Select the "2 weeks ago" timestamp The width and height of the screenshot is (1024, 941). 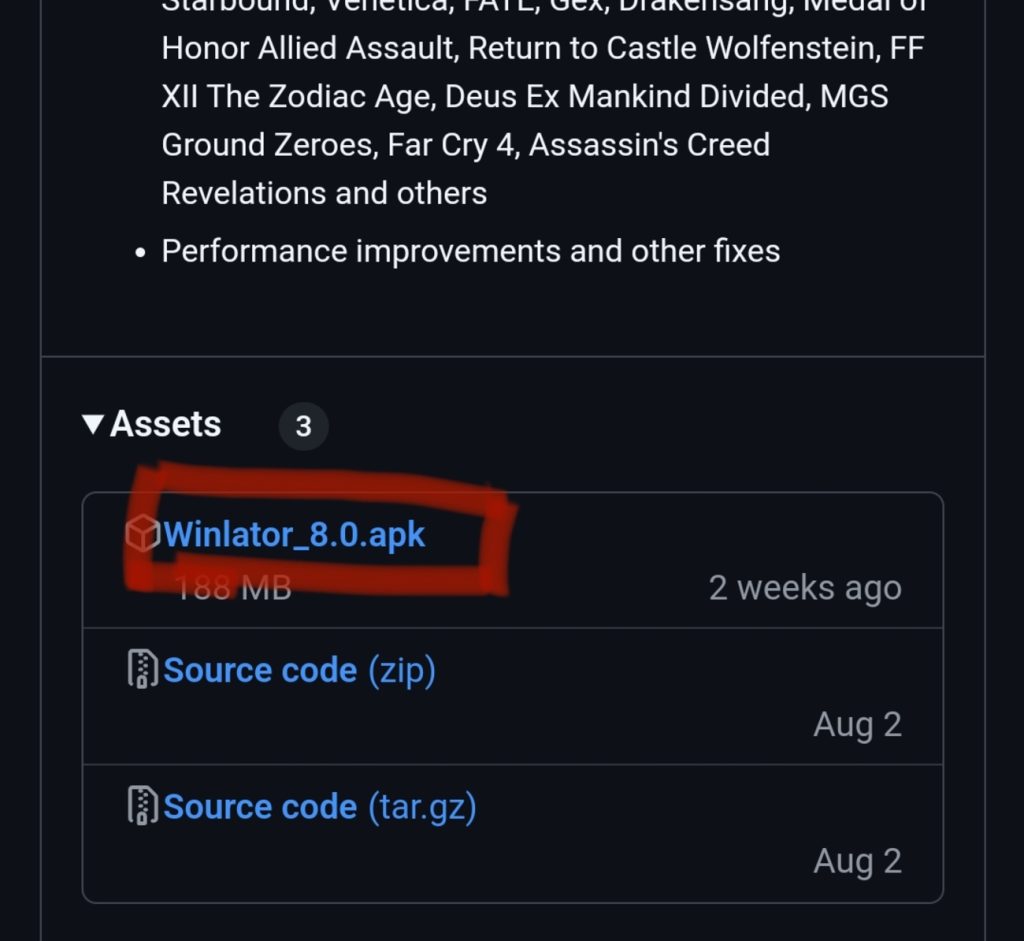[x=805, y=588]
